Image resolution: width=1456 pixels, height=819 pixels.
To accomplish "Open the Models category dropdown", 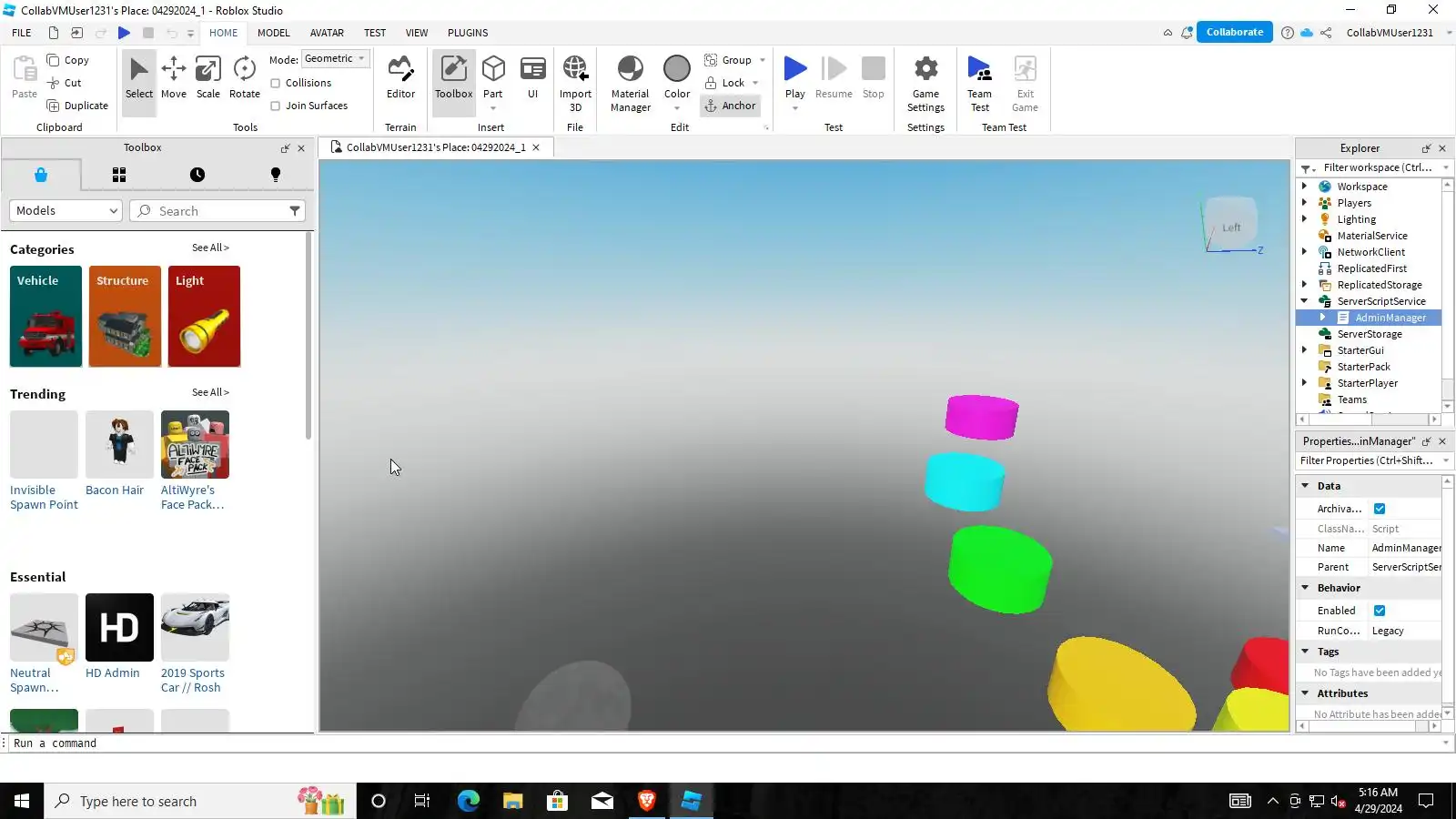I will pos(66,211).
